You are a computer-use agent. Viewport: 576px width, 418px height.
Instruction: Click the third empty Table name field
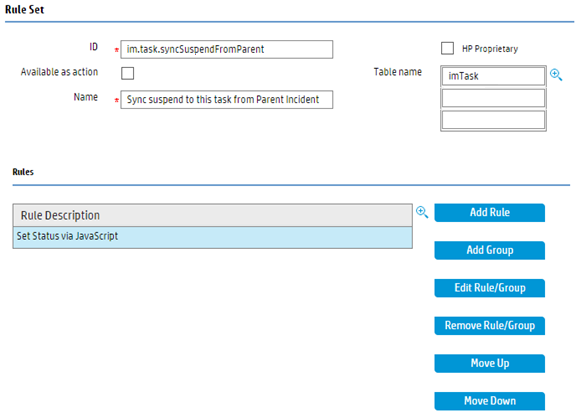pyautogui.click(x=493, y=120)
